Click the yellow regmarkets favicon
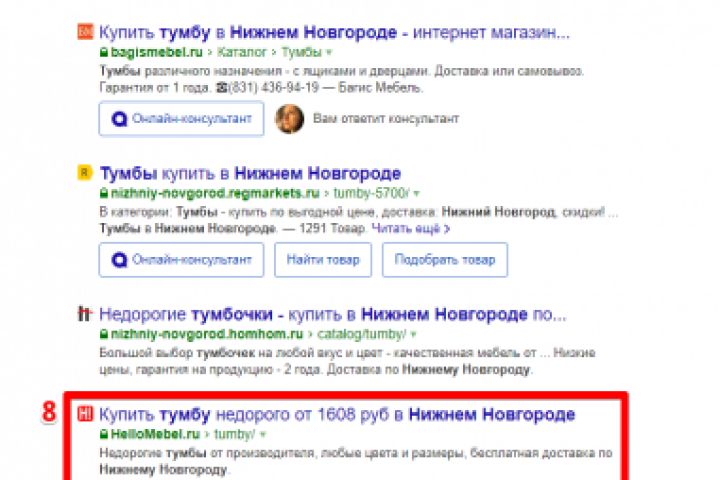 (85, 173)
